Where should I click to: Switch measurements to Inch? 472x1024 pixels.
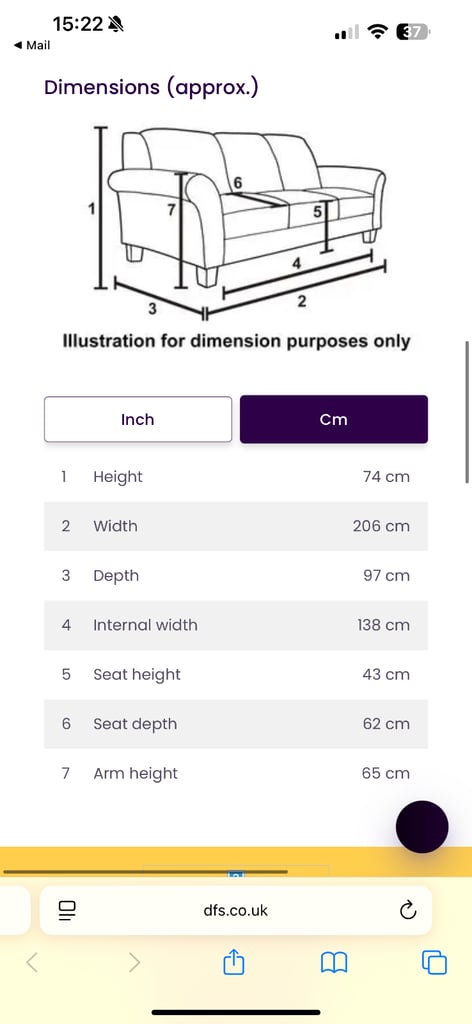tap(138, 419)
